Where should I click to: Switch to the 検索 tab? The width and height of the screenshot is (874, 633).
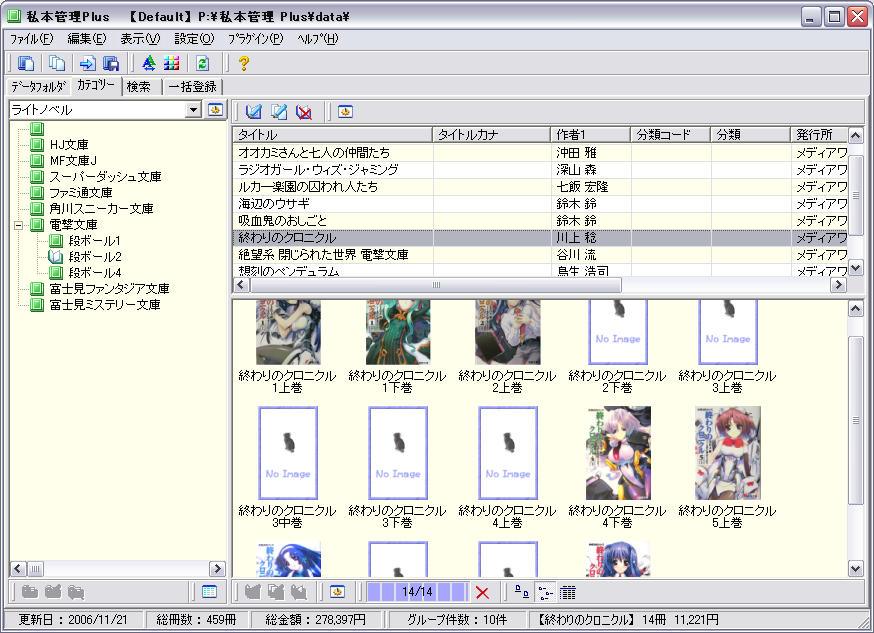[x=139, y=86]
